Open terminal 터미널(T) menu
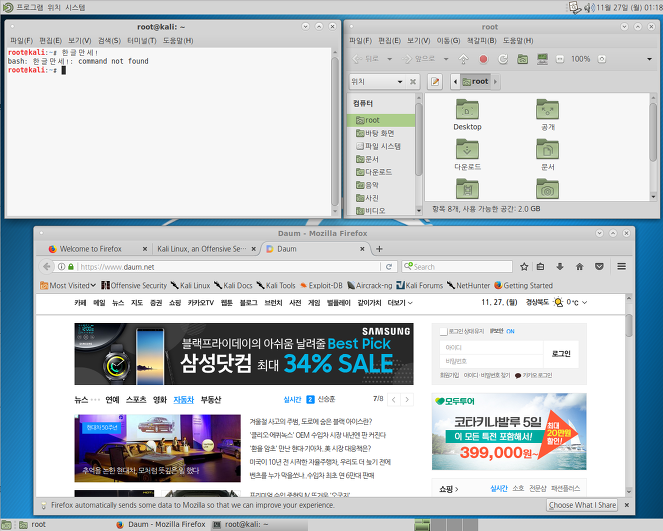Image resolution: width=663 pixels, height=531 pixels. click(x=142, y=41)
